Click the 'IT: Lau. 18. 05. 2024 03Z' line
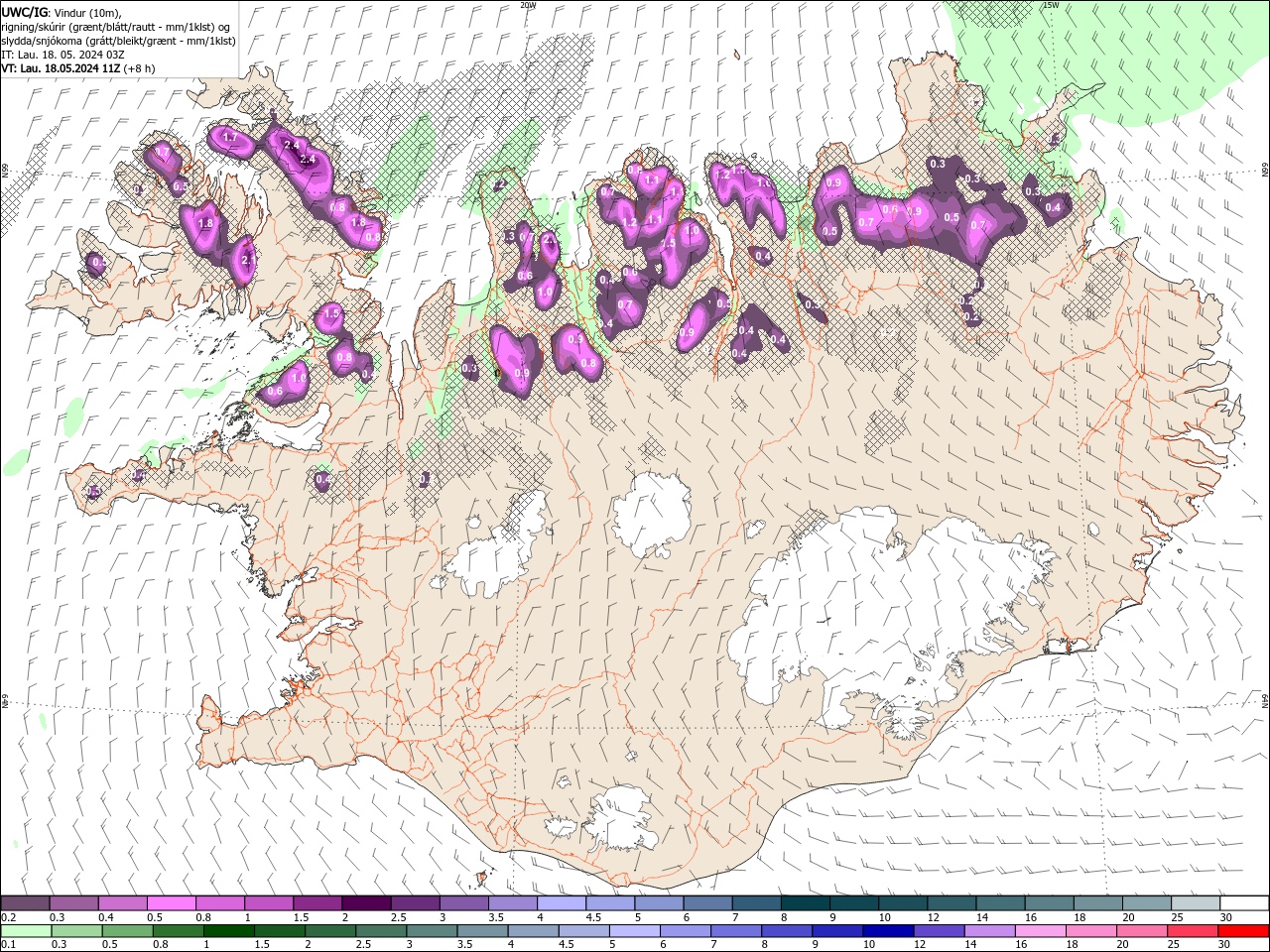The height and width of the screenshot is (952, 1270). 63,55
